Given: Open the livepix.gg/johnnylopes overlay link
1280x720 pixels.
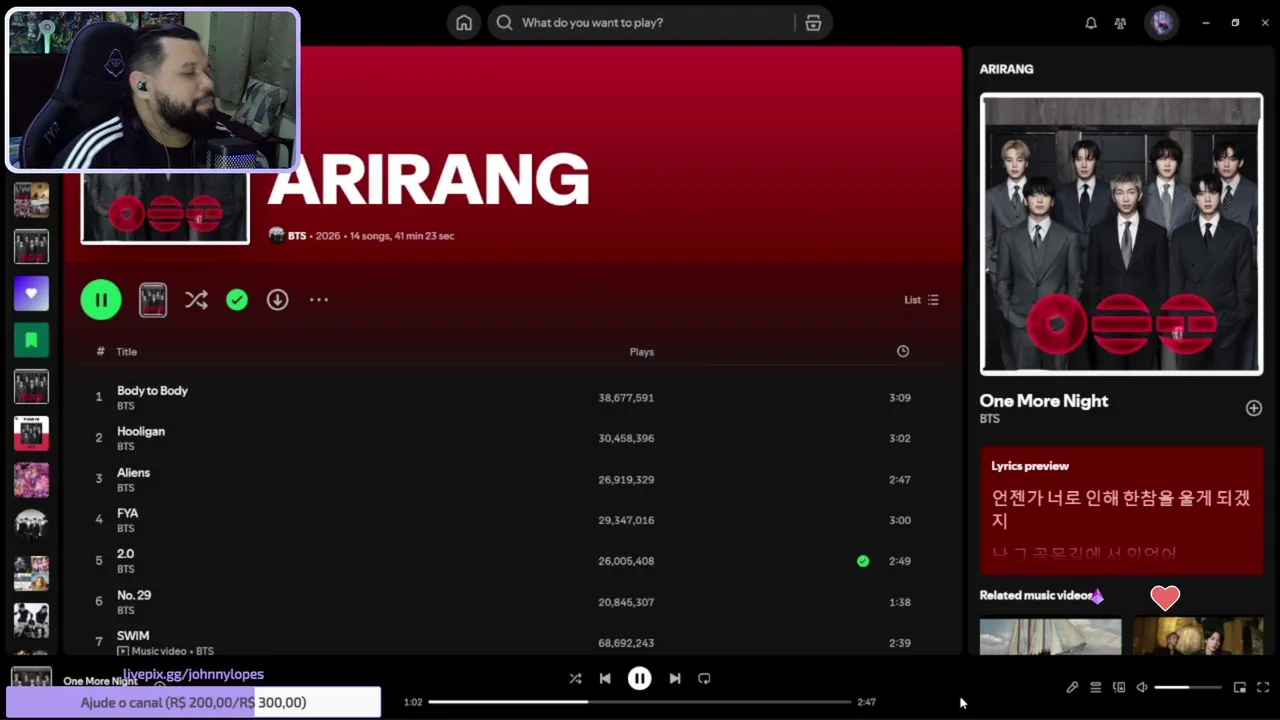Looking at the screenshot, I should [x=193, y=674].
